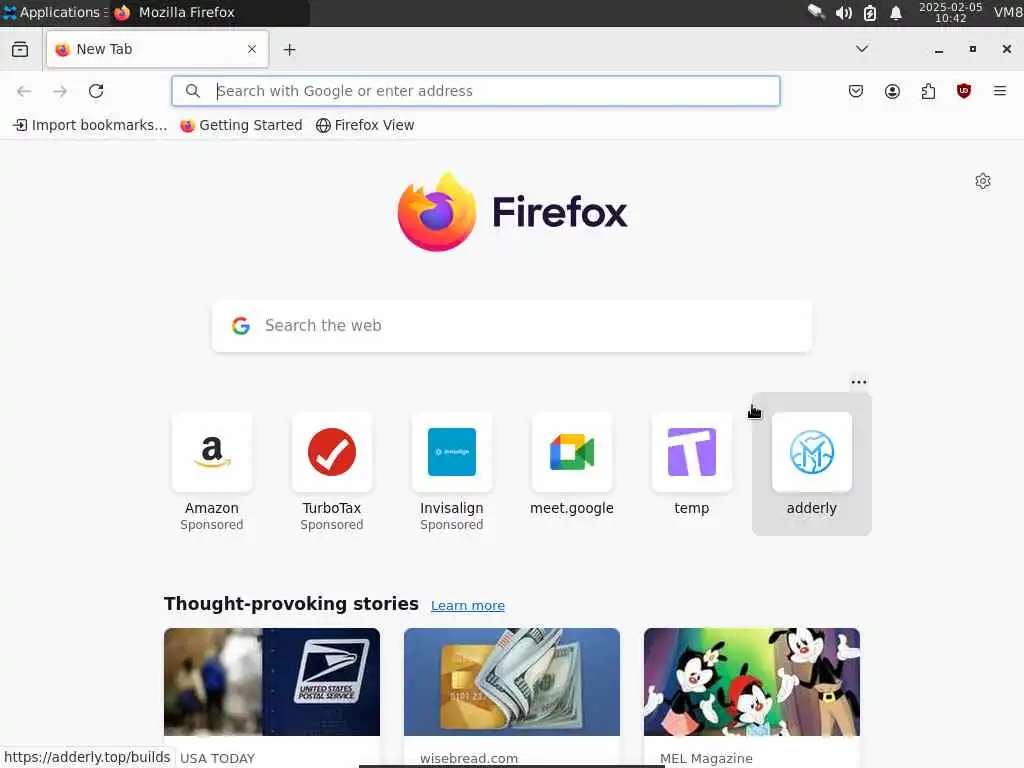Expand the list all tabs chevron
The height and width of the screenshot is (768, 1024).
pos(862,49)
